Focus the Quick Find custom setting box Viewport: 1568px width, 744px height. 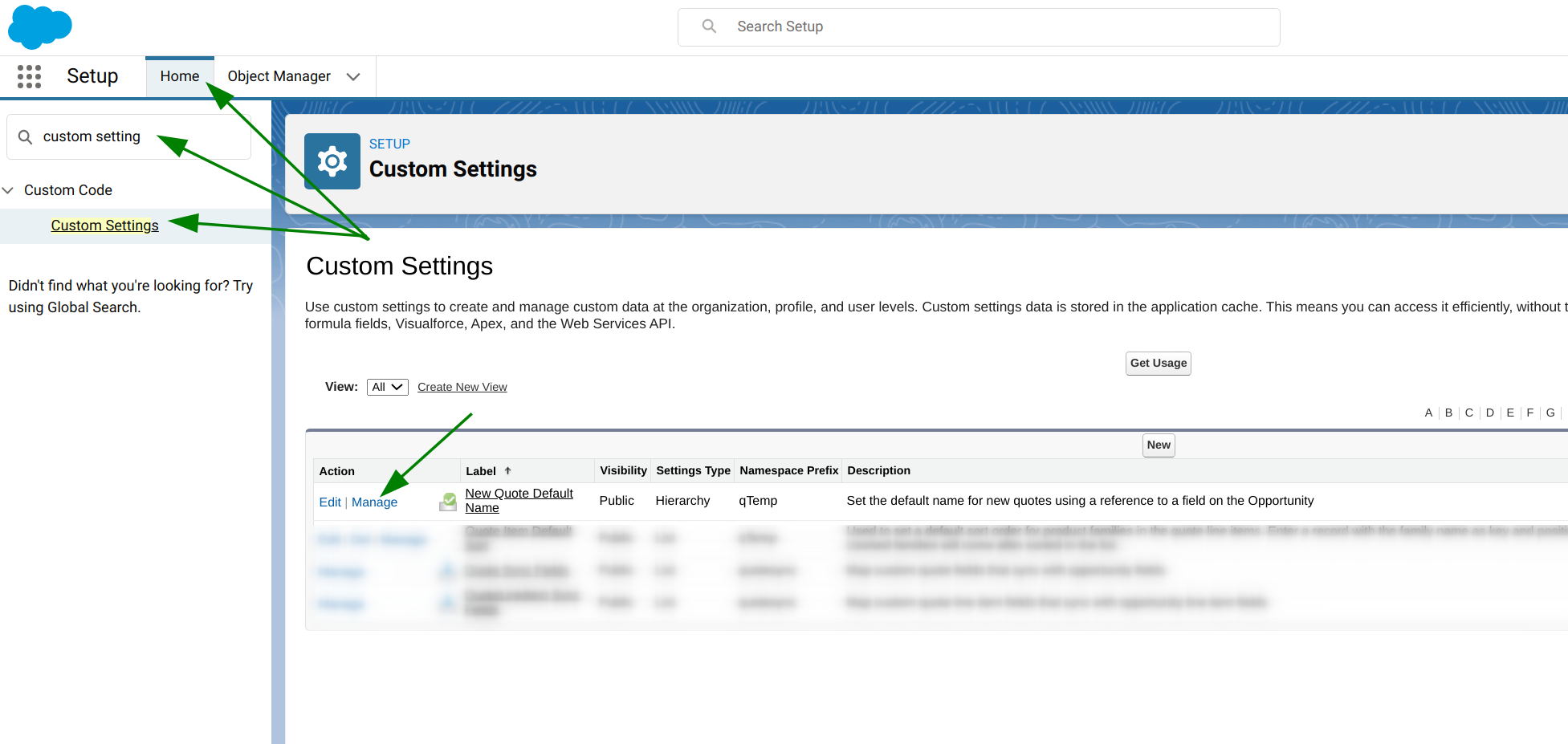[129, 137]
